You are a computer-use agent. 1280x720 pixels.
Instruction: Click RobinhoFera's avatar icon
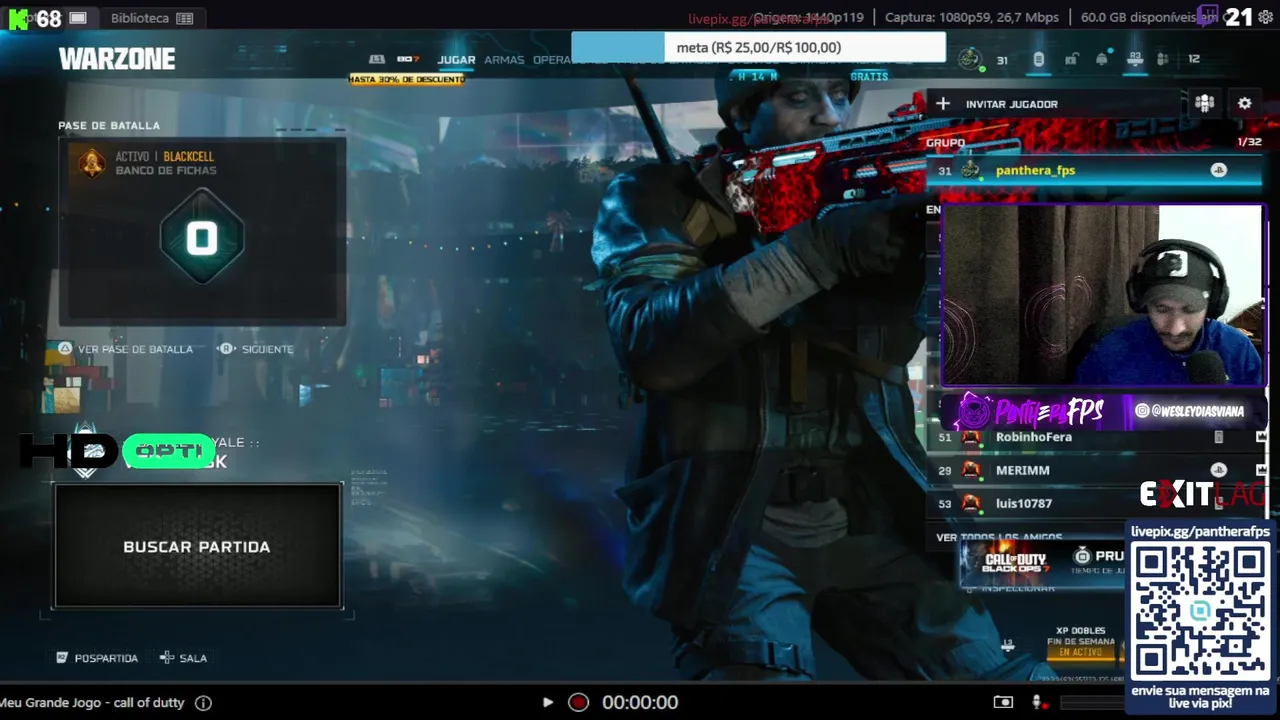971,437
